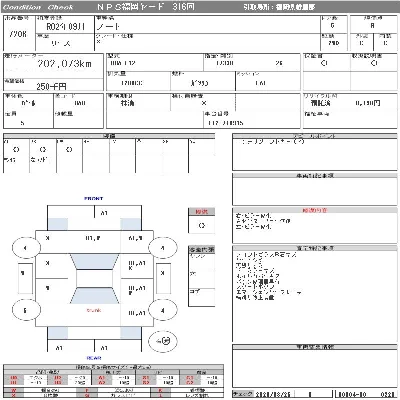Viewport: 400px width, 400px height.
Task: Select the lot number 7708
Action: (x=18, y=34)
